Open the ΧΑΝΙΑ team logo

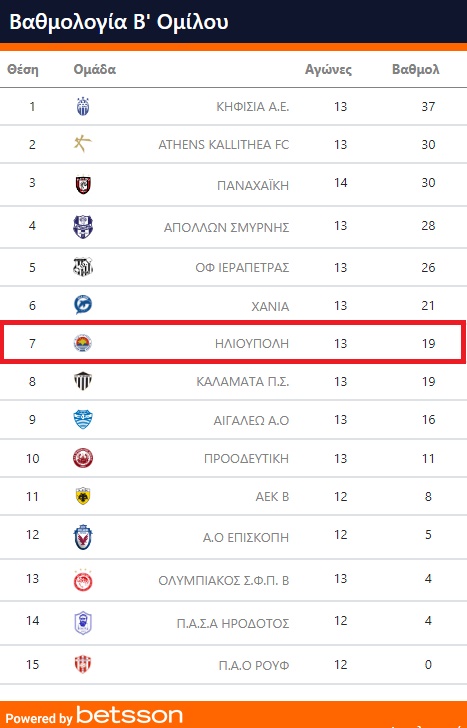(x=83, y=305)
